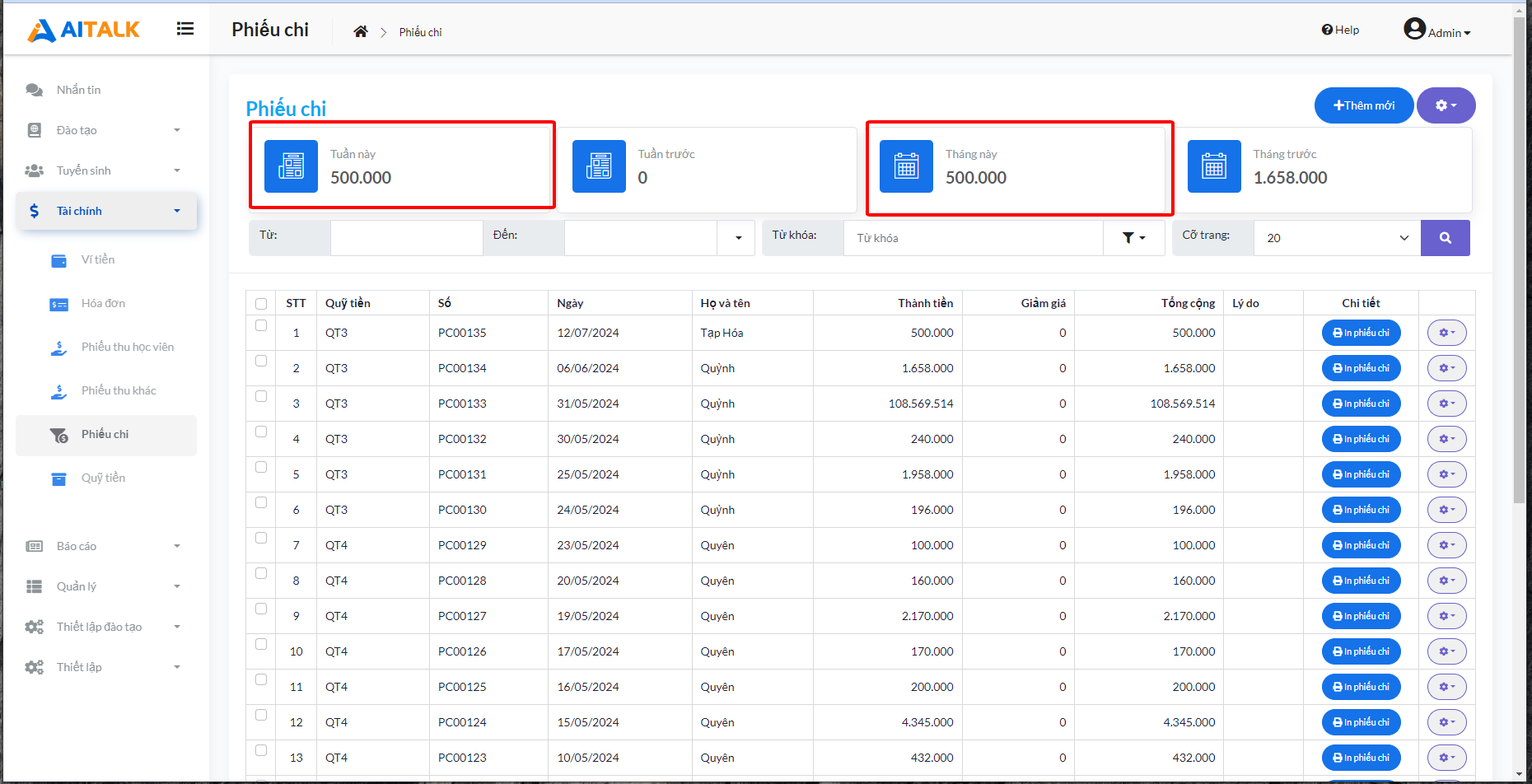
Task: Open gear actions for row PC00130
Action: (x=1447, y=510)
